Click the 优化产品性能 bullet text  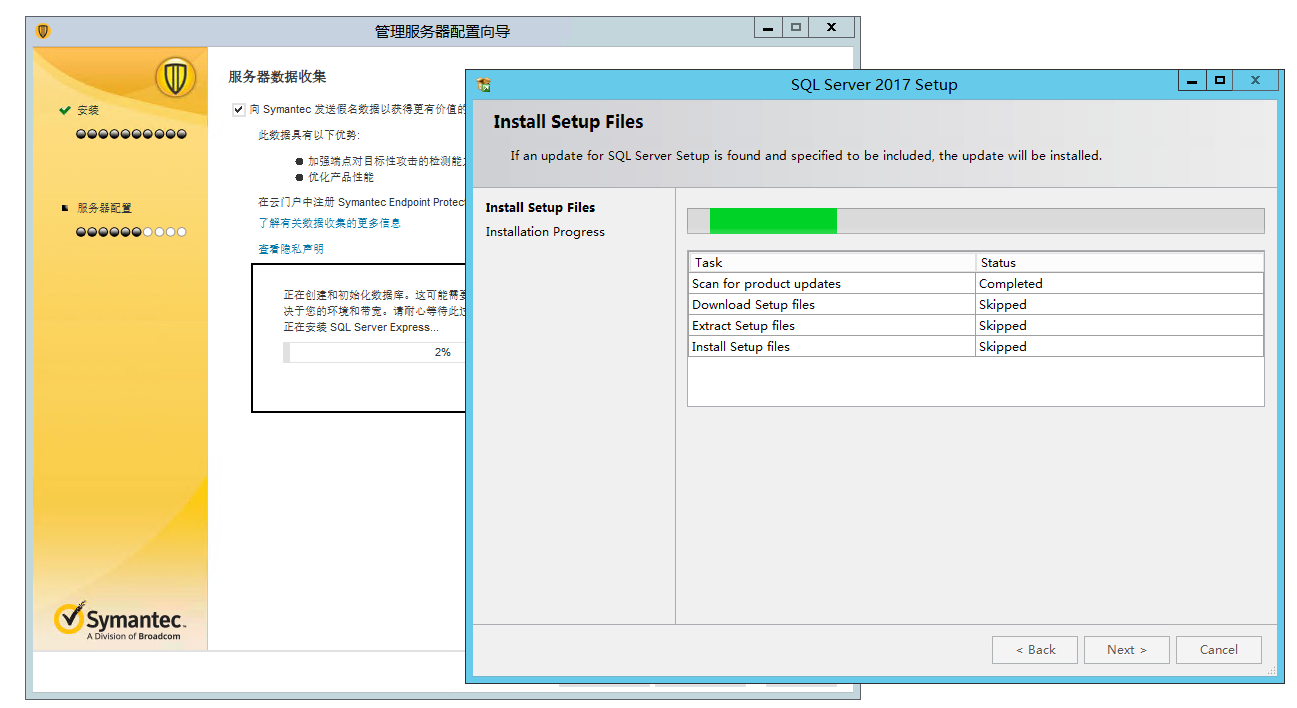[x=341, y=177]
